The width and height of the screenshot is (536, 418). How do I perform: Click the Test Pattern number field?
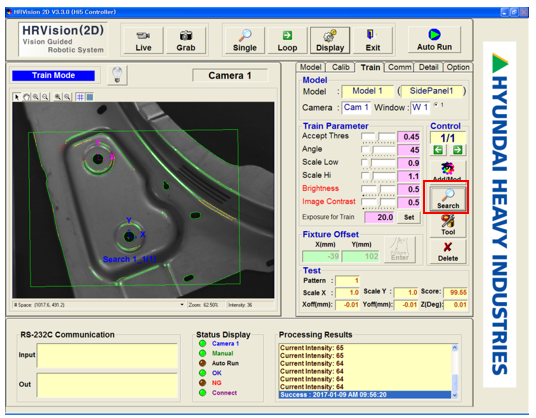point(347,281)
